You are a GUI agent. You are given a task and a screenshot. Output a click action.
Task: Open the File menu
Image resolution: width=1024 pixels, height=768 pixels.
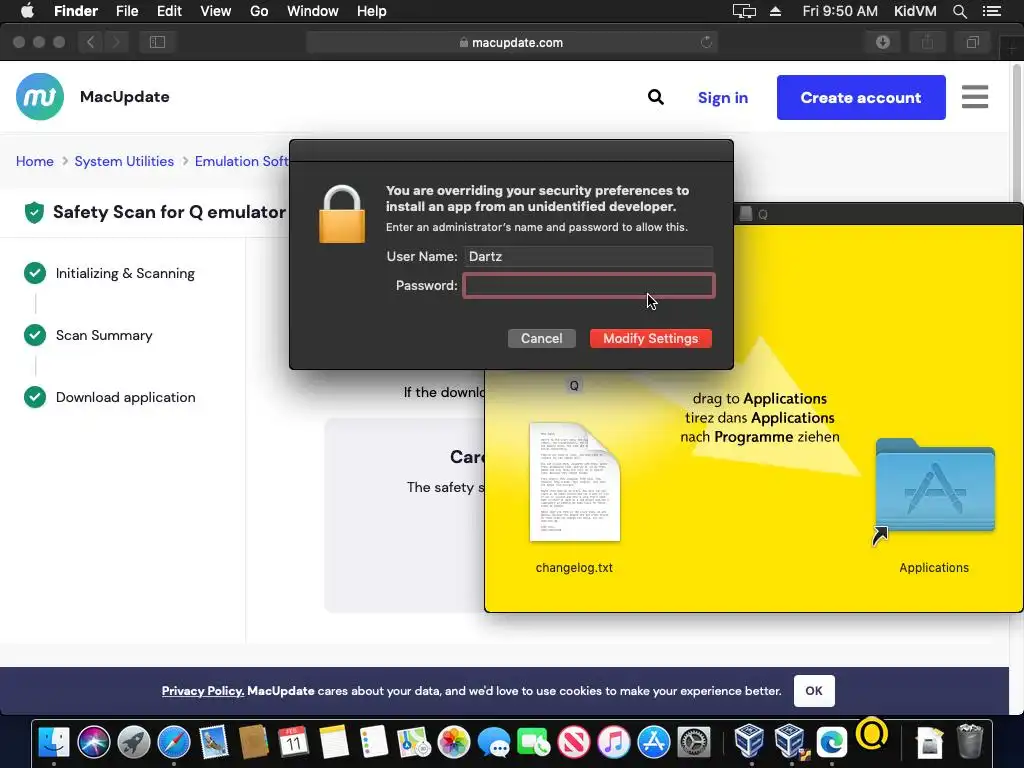[x=127, y=11]
